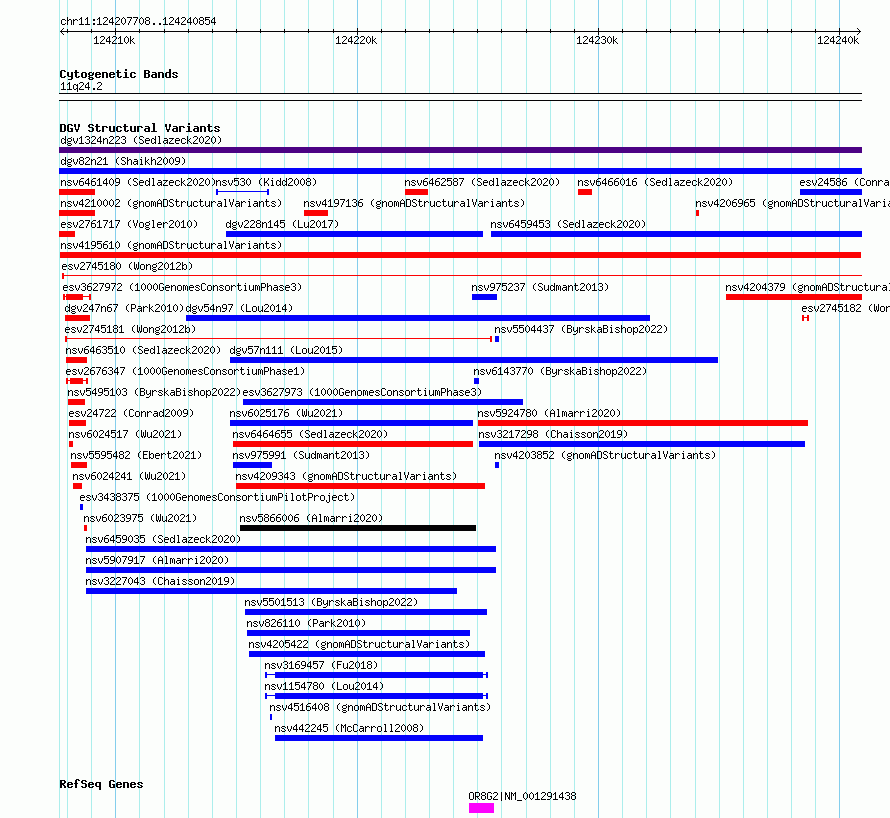Select nsv6463510 (Sedlazeck2020) label

(x=143, y=350)
